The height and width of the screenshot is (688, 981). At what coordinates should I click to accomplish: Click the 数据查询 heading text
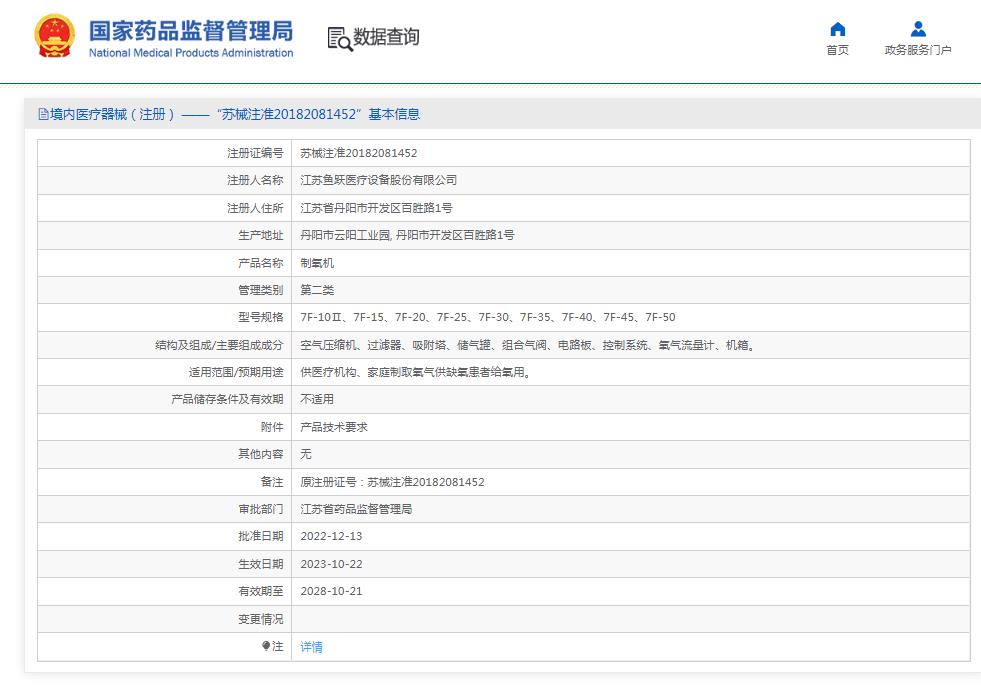tap(386, 38)
